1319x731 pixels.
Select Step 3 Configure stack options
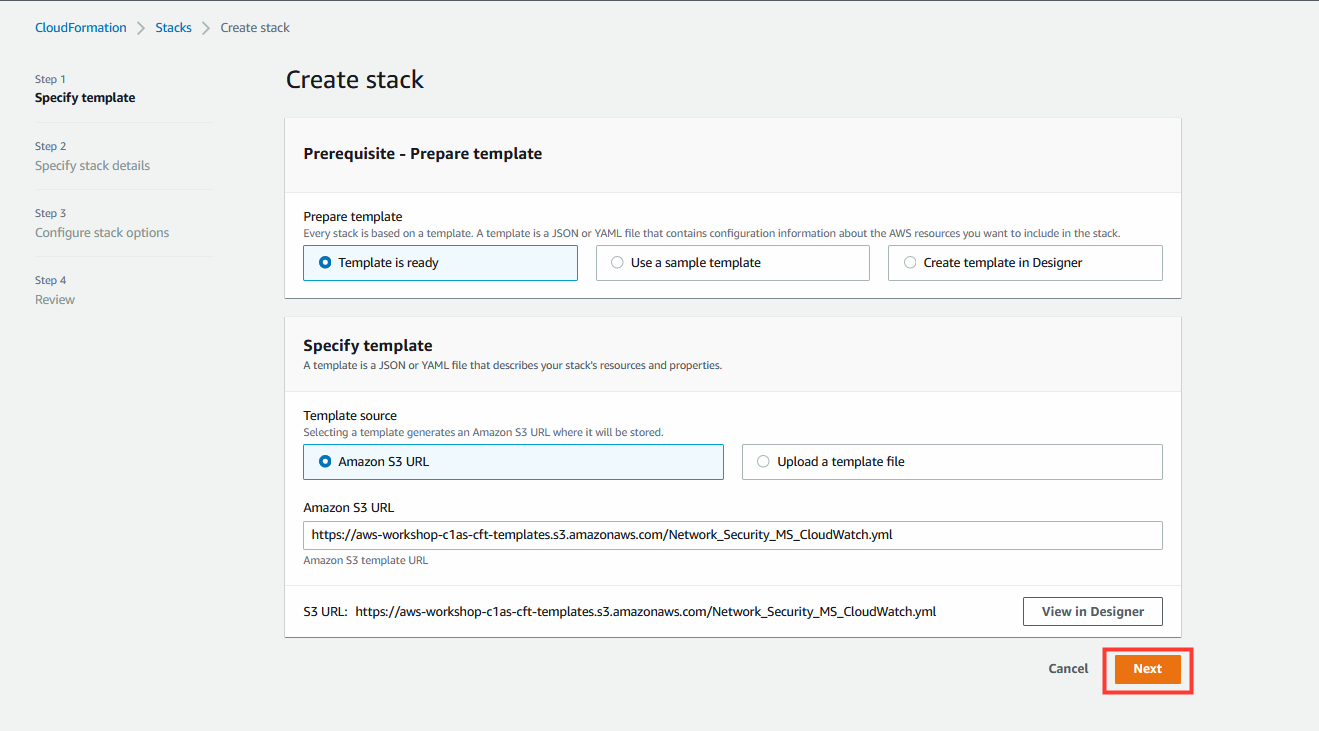(102, 224)
